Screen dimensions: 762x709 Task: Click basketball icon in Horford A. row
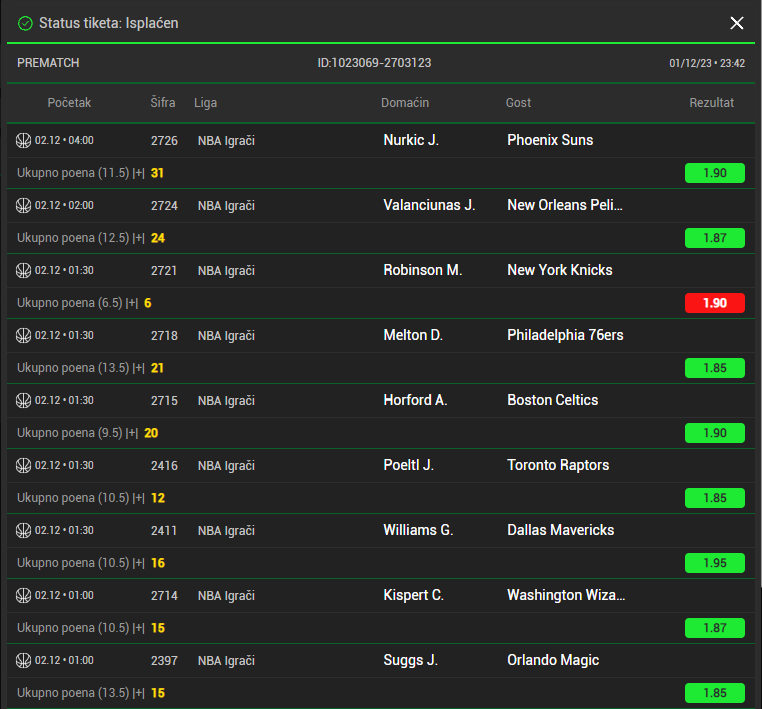coord(23,400)
